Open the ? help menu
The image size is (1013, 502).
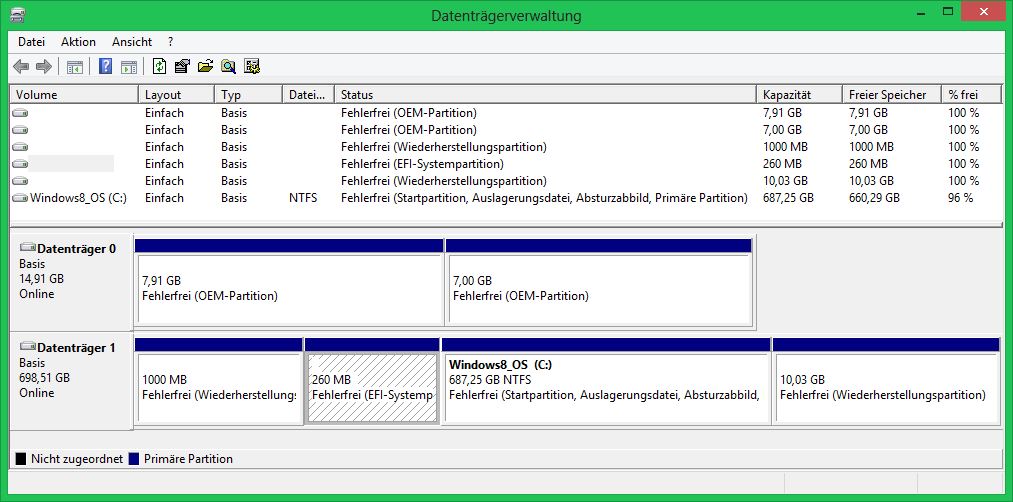pyautogui.click(x=171, y=42)
